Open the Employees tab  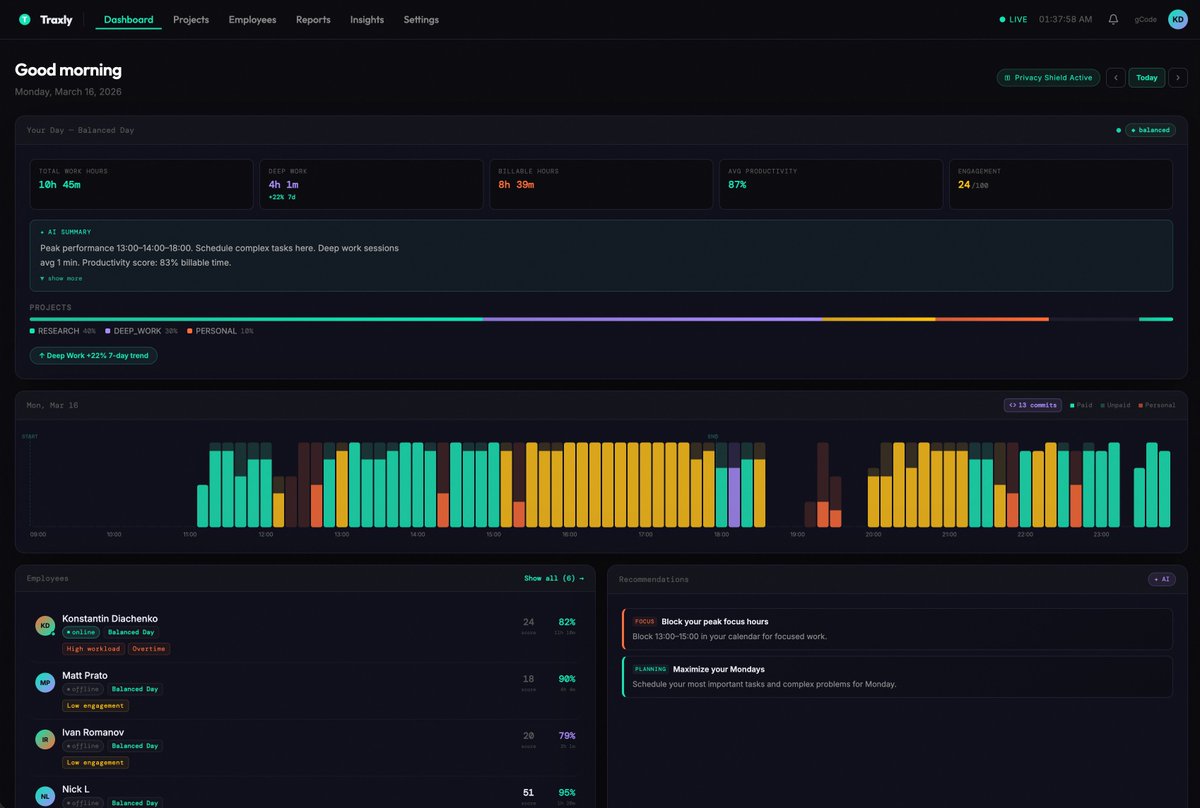(252, 19)
